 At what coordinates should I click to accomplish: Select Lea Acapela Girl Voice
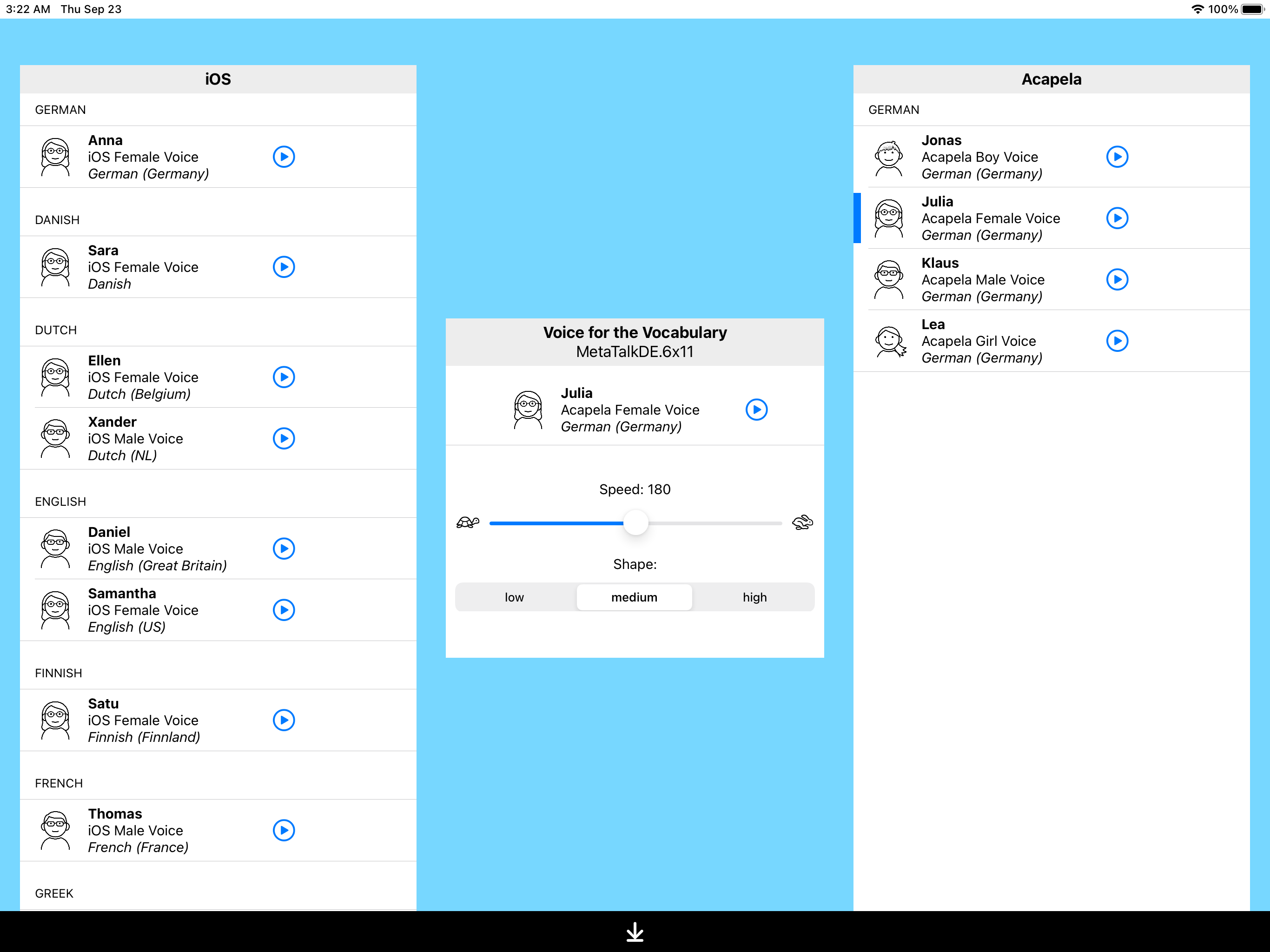[1052, 341]
